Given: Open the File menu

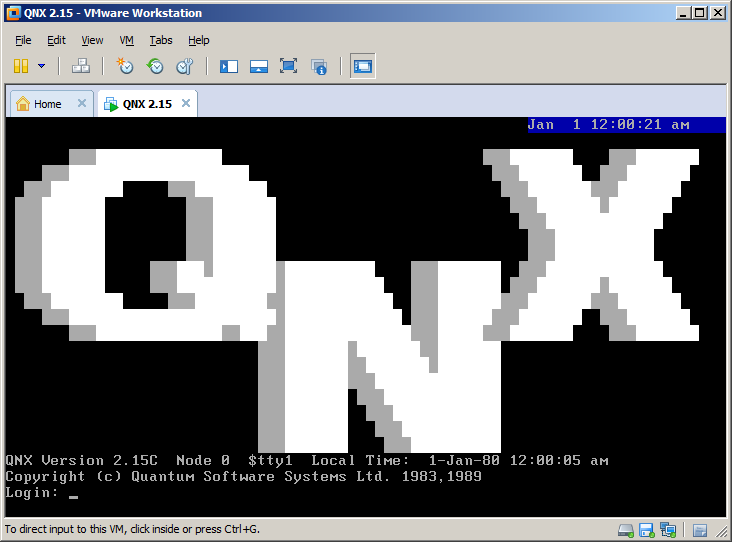Looking at the screenshot, I should pos(23,40).
